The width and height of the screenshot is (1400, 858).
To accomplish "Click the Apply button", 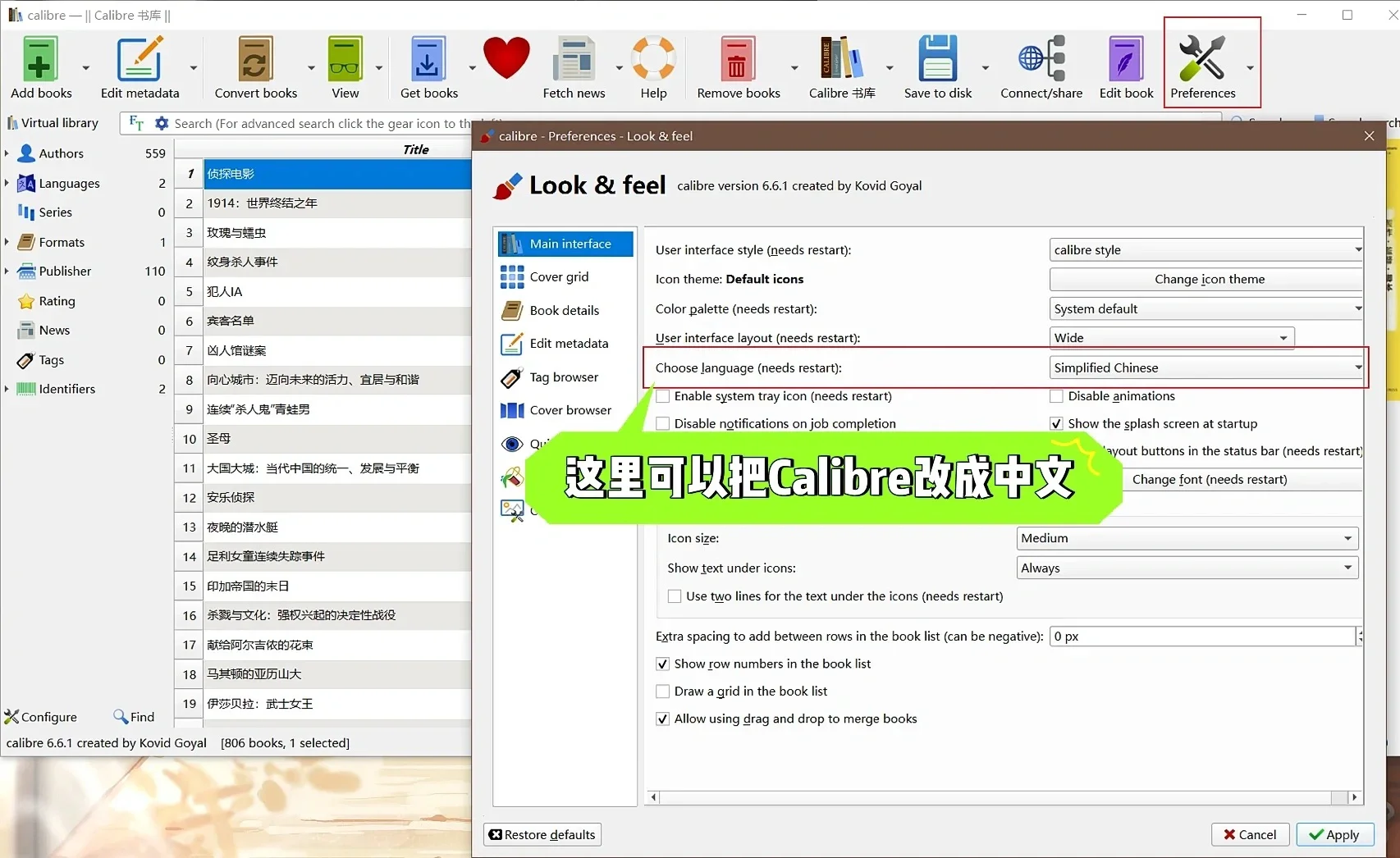I will point(1334,835).
